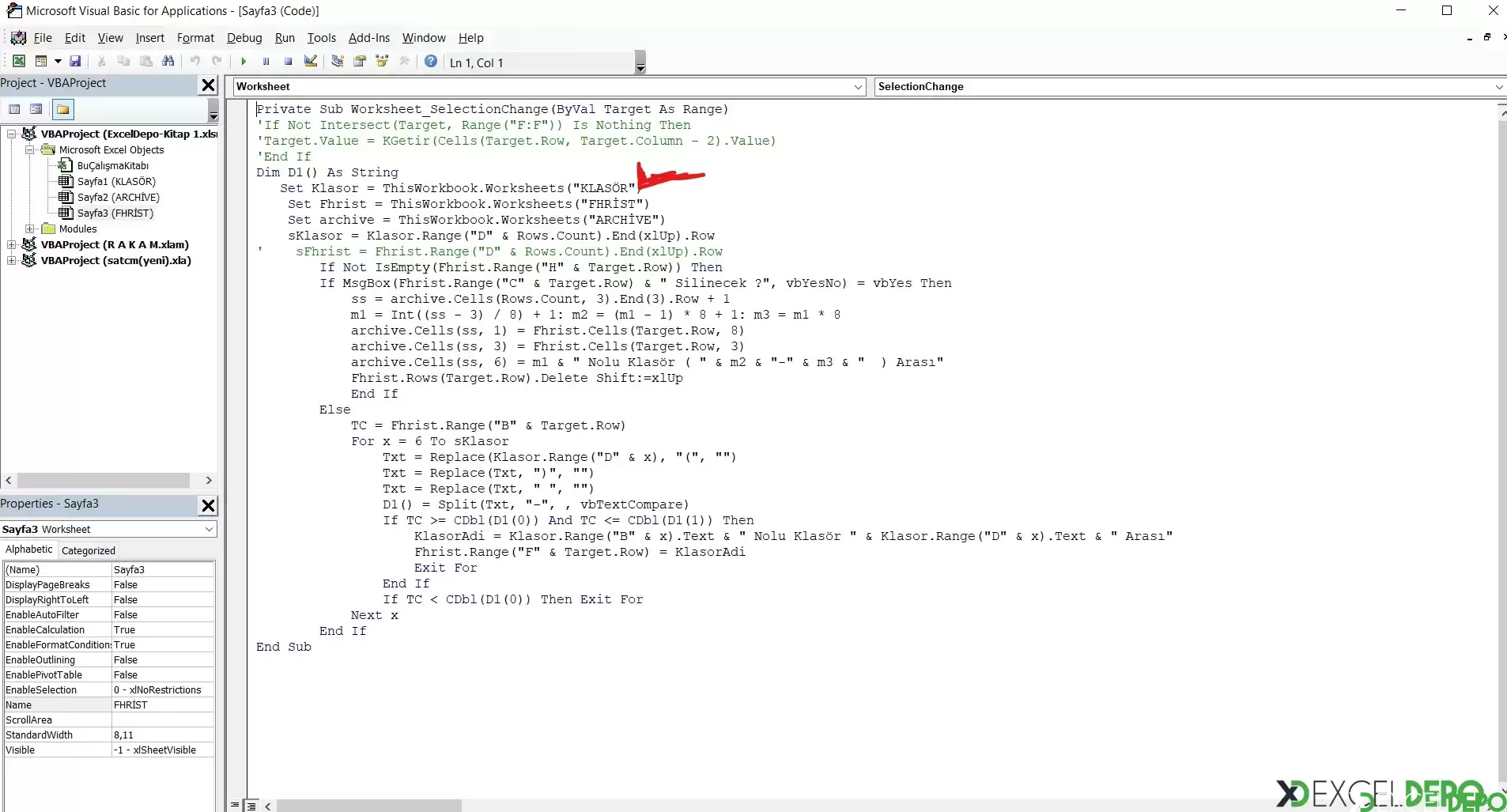This screenshot has width=1507, height=812.
Task: Click the View Object icon in Project panel
Action: (36, 109)
